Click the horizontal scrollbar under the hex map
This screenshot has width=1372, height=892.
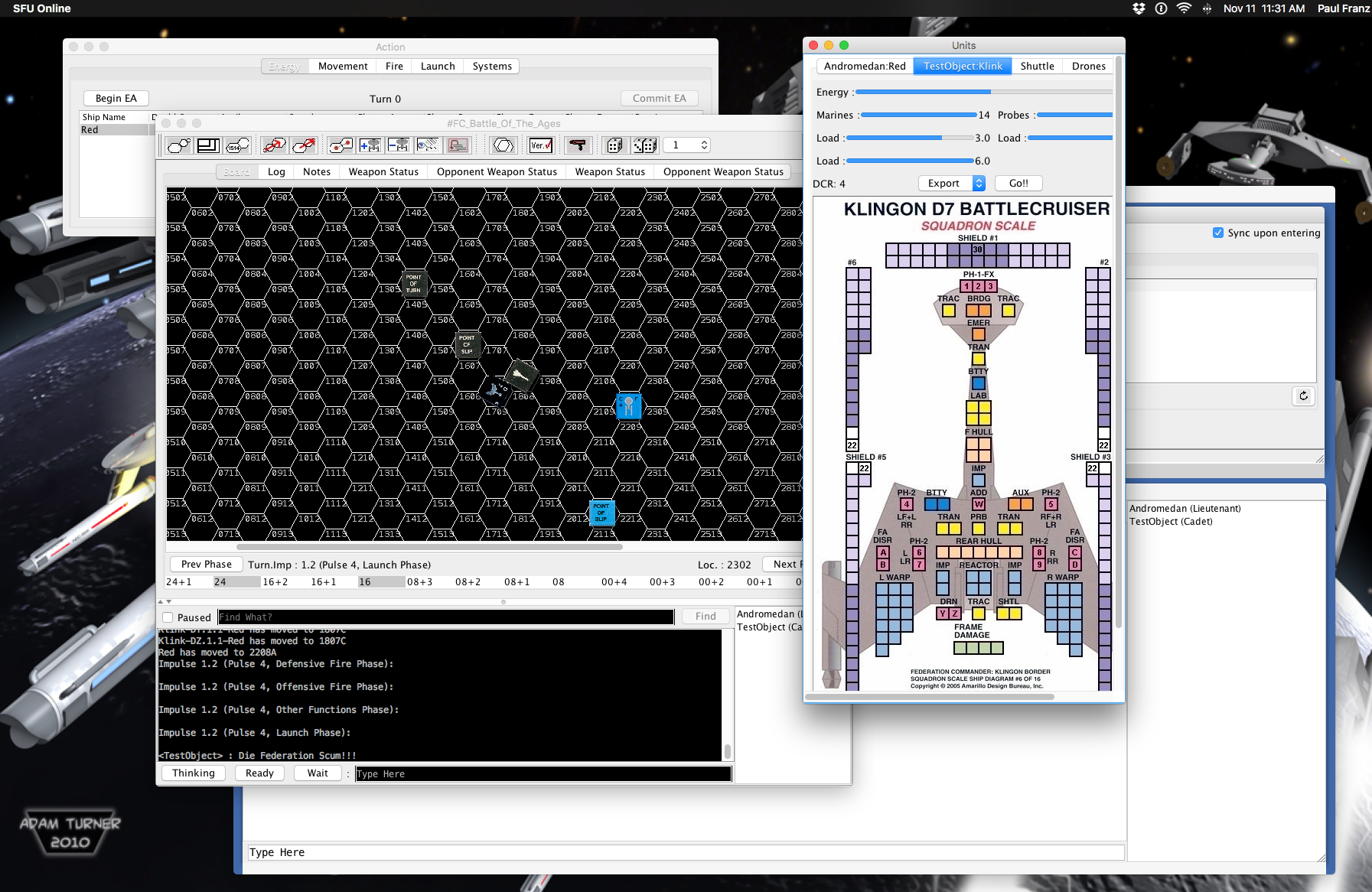pos(429,547)
